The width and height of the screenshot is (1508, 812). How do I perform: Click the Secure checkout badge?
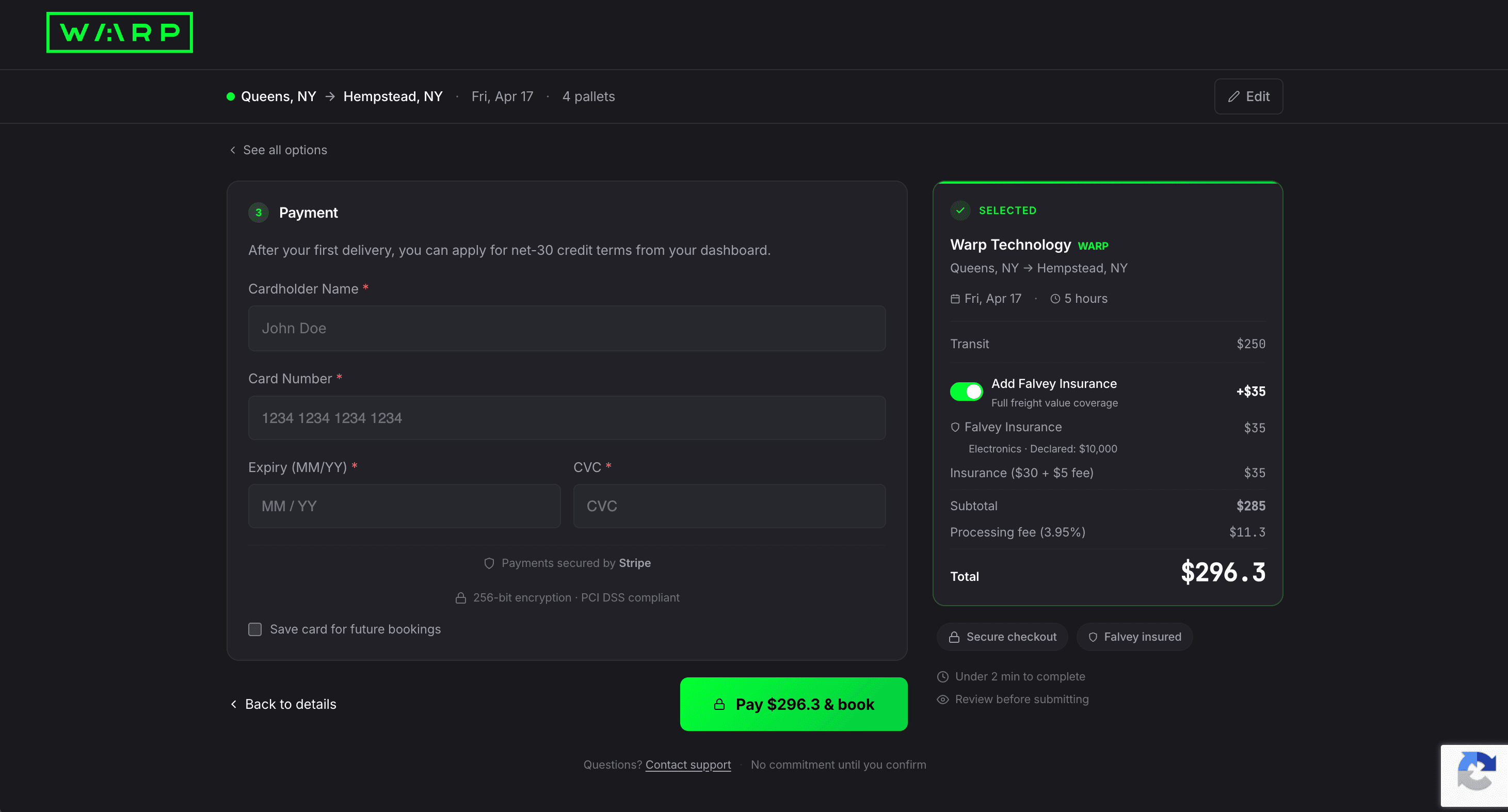[x=1002, y=637]
